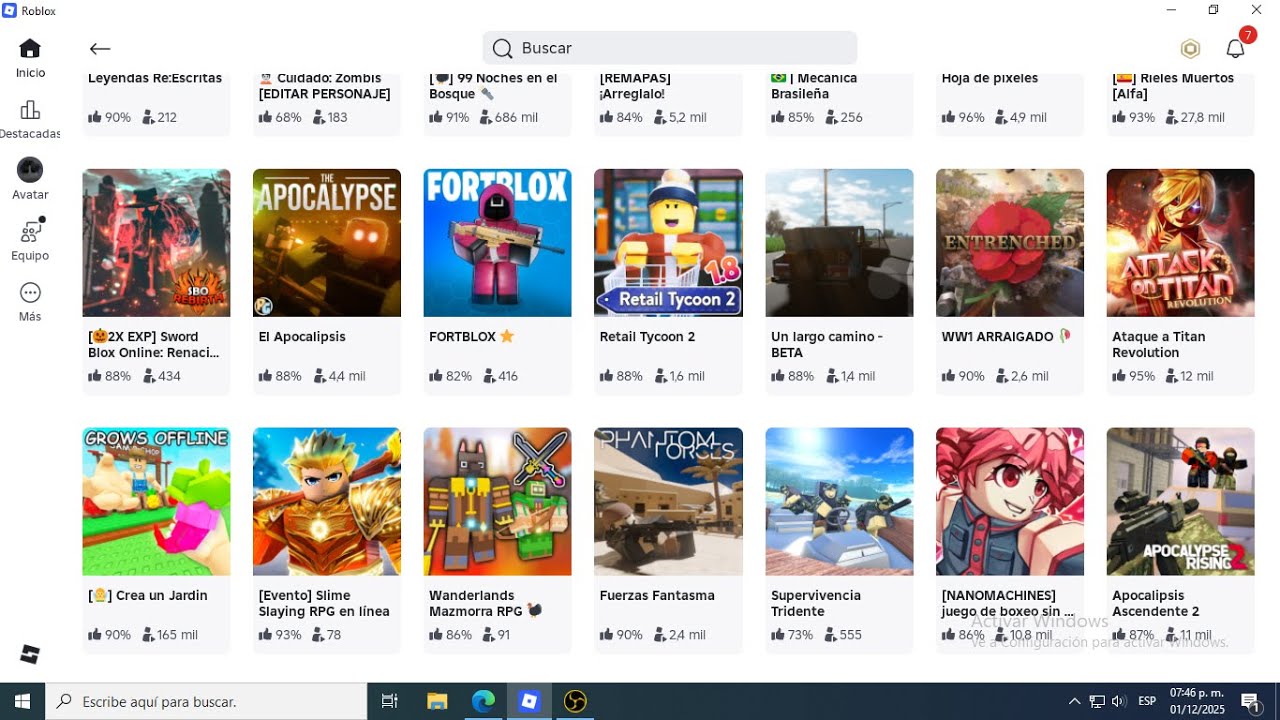Open the Avatar section

(30, 180)
